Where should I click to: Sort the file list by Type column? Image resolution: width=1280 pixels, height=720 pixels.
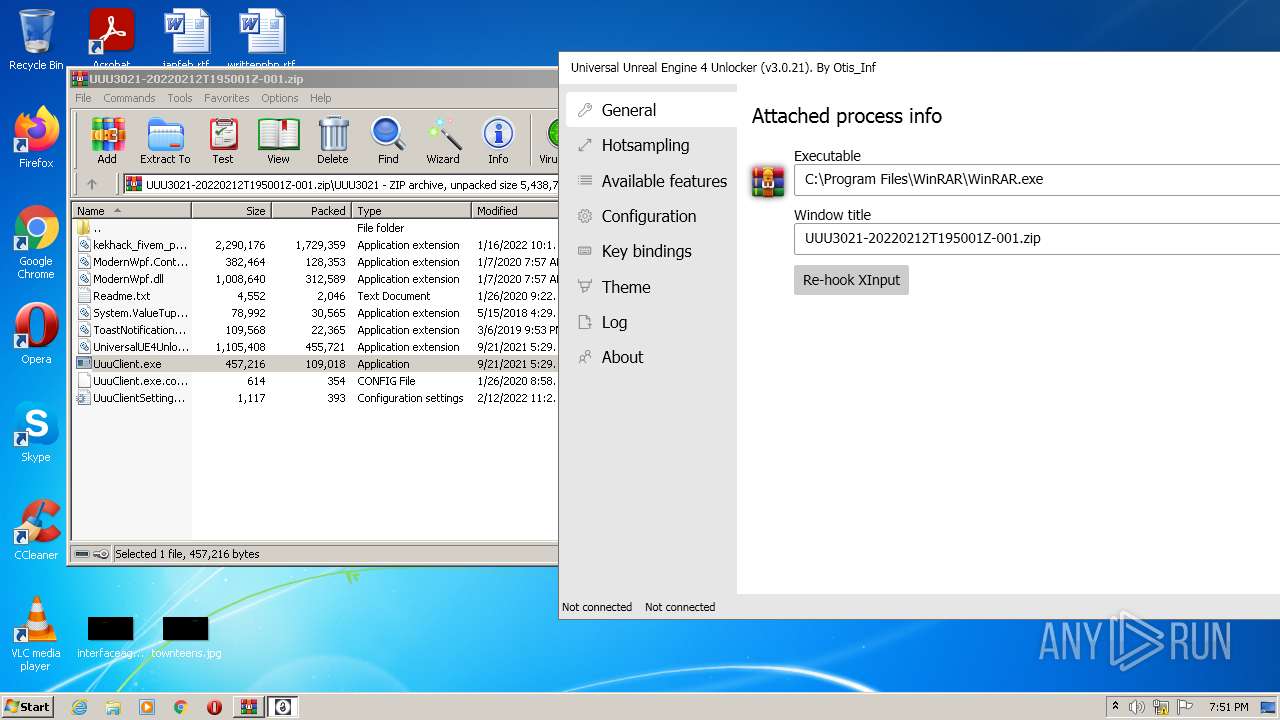(x=411, y=210)
